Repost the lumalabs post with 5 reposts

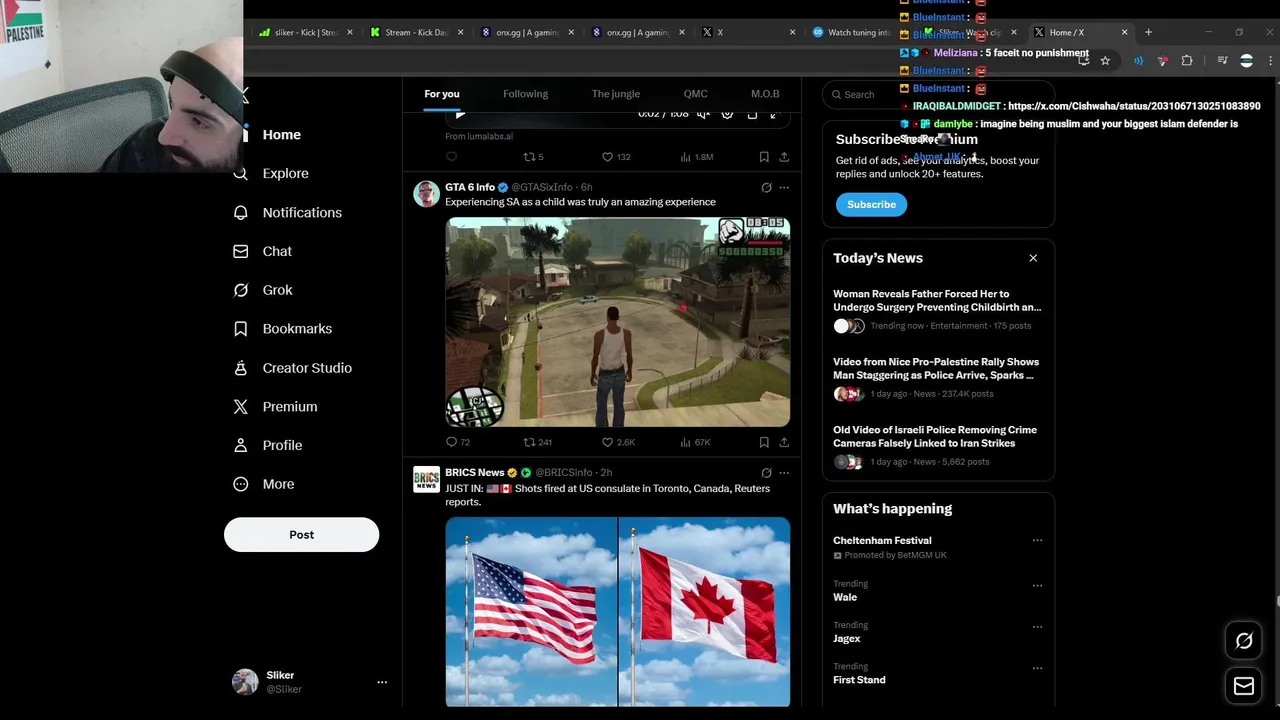(x=534, y=157)
